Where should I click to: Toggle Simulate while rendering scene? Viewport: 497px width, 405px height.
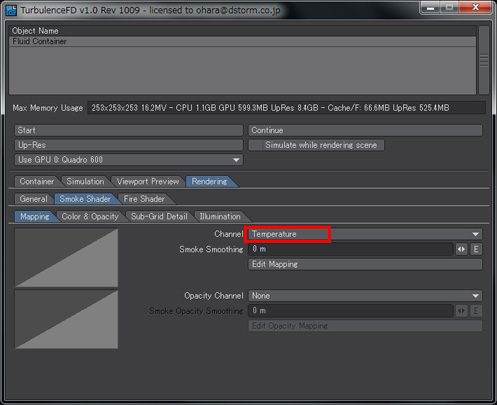pos(316,145)
